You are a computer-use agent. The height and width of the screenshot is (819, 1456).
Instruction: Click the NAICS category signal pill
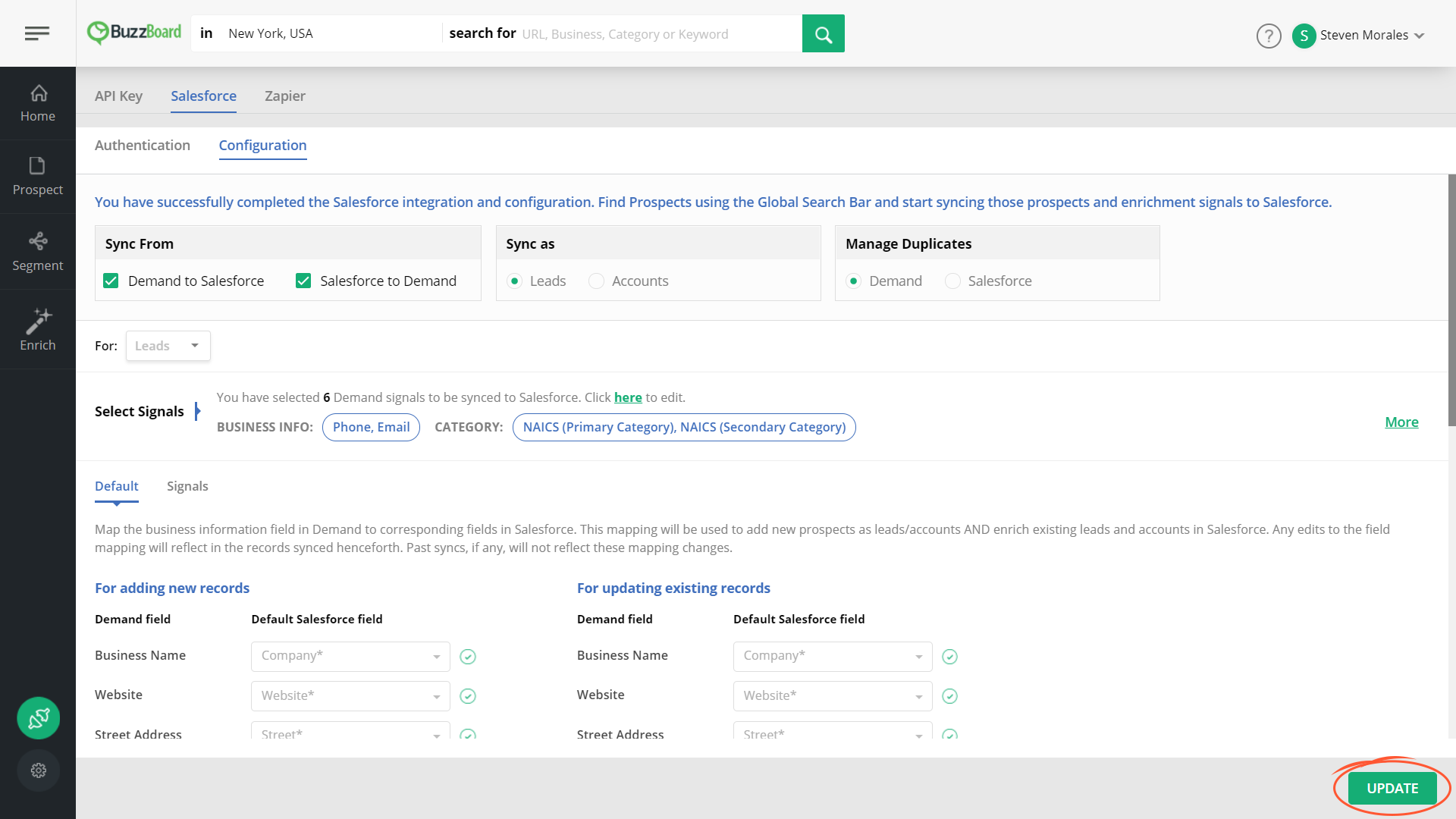point(684,428)
